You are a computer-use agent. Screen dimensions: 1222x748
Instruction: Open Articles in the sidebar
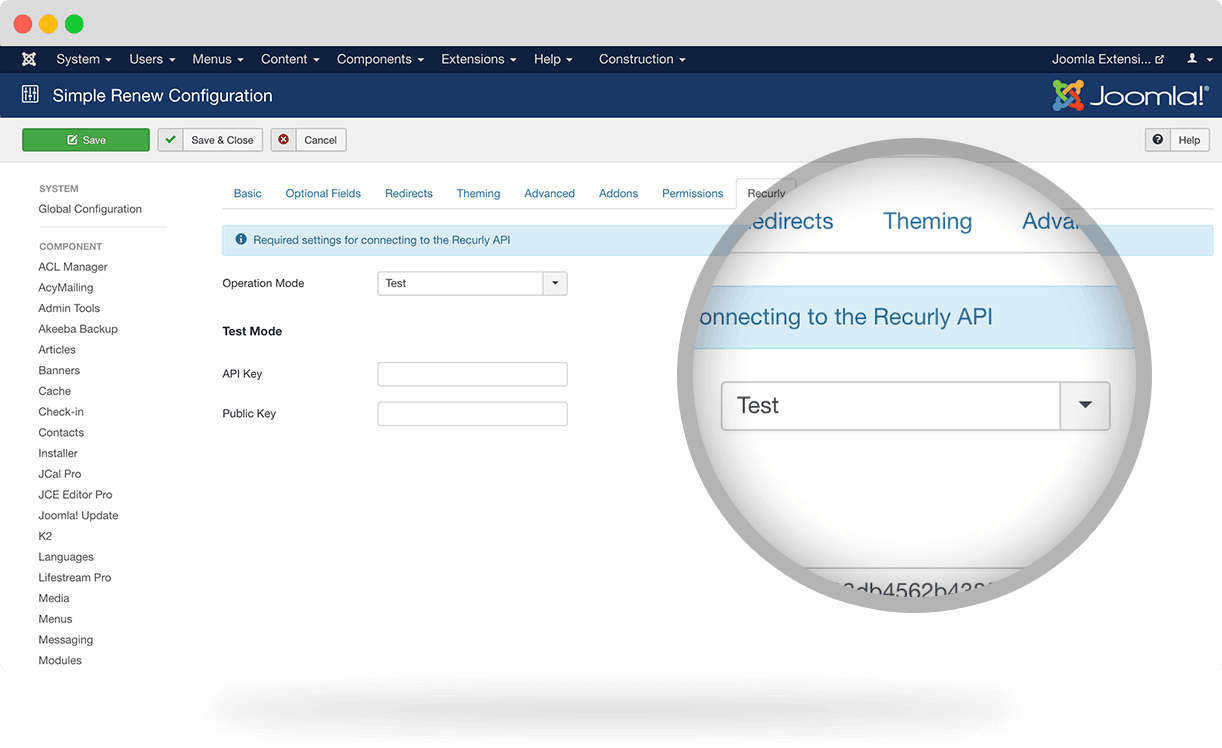pyautogui.click(x=57, y=350)
